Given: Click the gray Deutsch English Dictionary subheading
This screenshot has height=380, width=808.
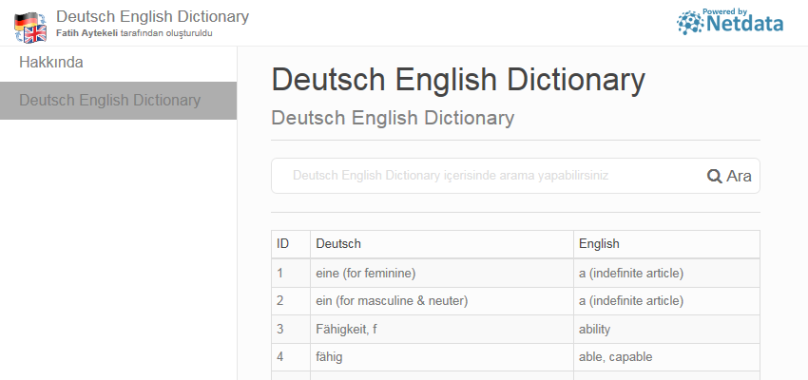Looking at the screenshot, I should tap(393, 118).
